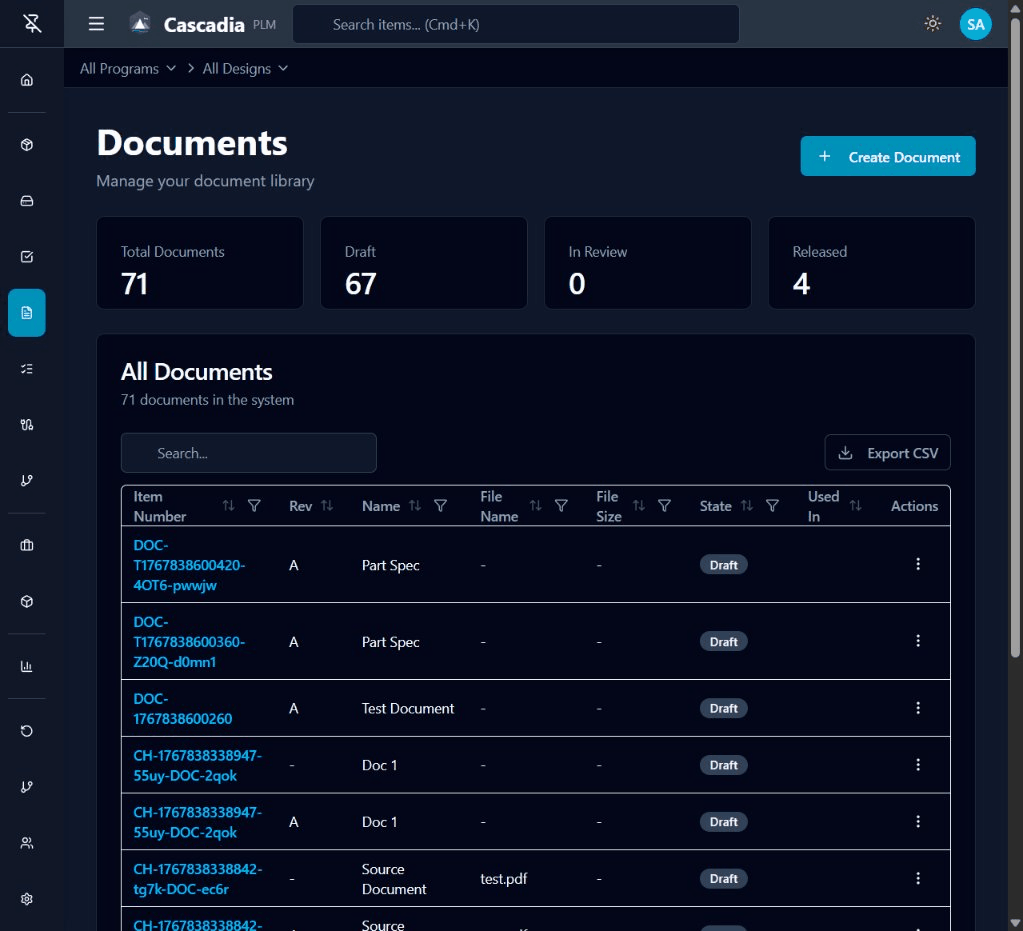
Task: Click inside the documents Search field
Action: click(248, 452)
